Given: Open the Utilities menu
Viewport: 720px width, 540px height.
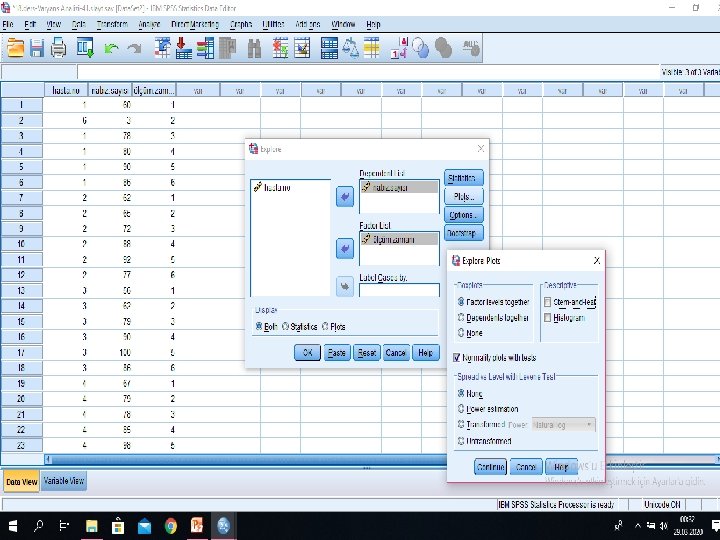Looking at the screenshot, I should tap(273, 24).
